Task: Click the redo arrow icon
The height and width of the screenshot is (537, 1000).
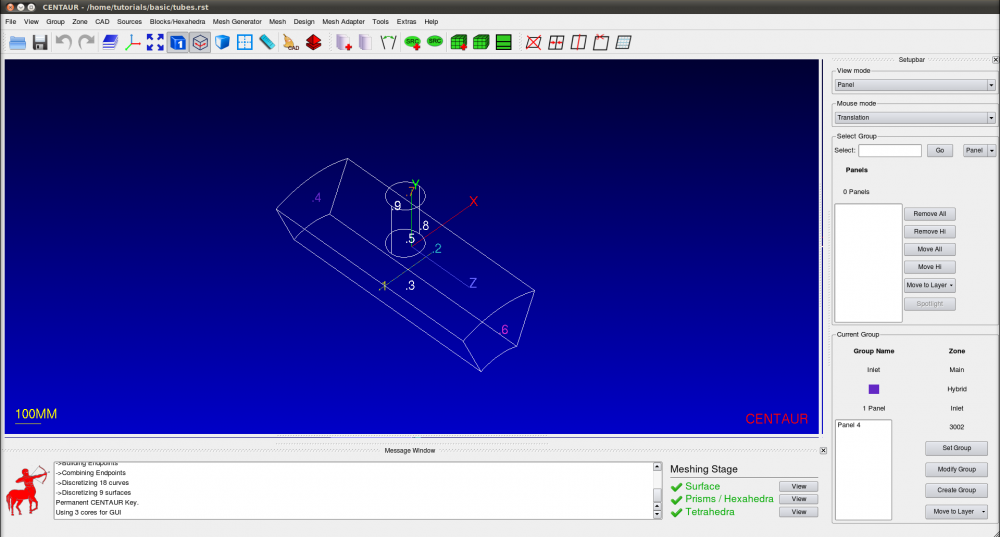Action: 86,43
